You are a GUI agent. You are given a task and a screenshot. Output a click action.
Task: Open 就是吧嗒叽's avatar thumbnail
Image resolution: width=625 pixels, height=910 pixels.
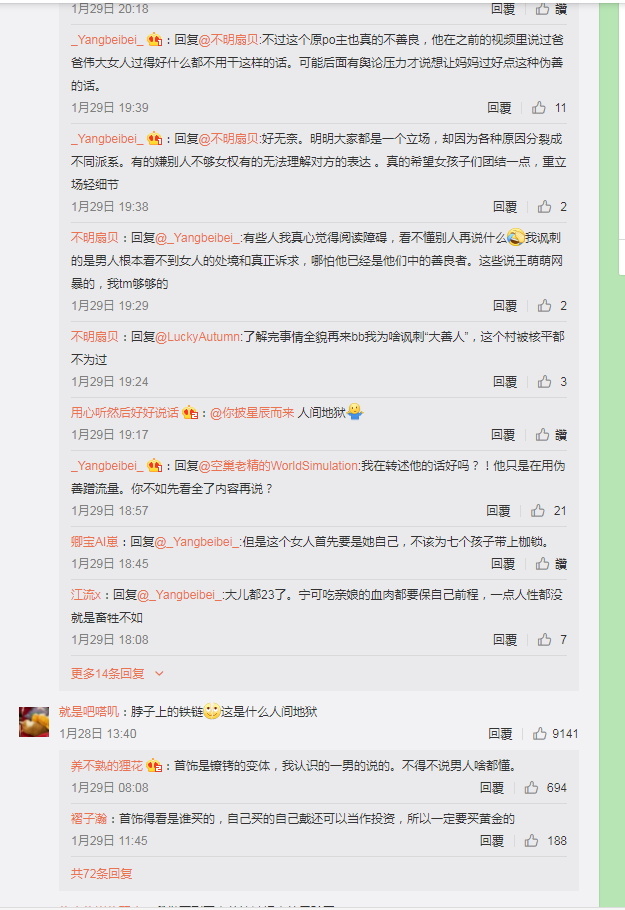34,721
